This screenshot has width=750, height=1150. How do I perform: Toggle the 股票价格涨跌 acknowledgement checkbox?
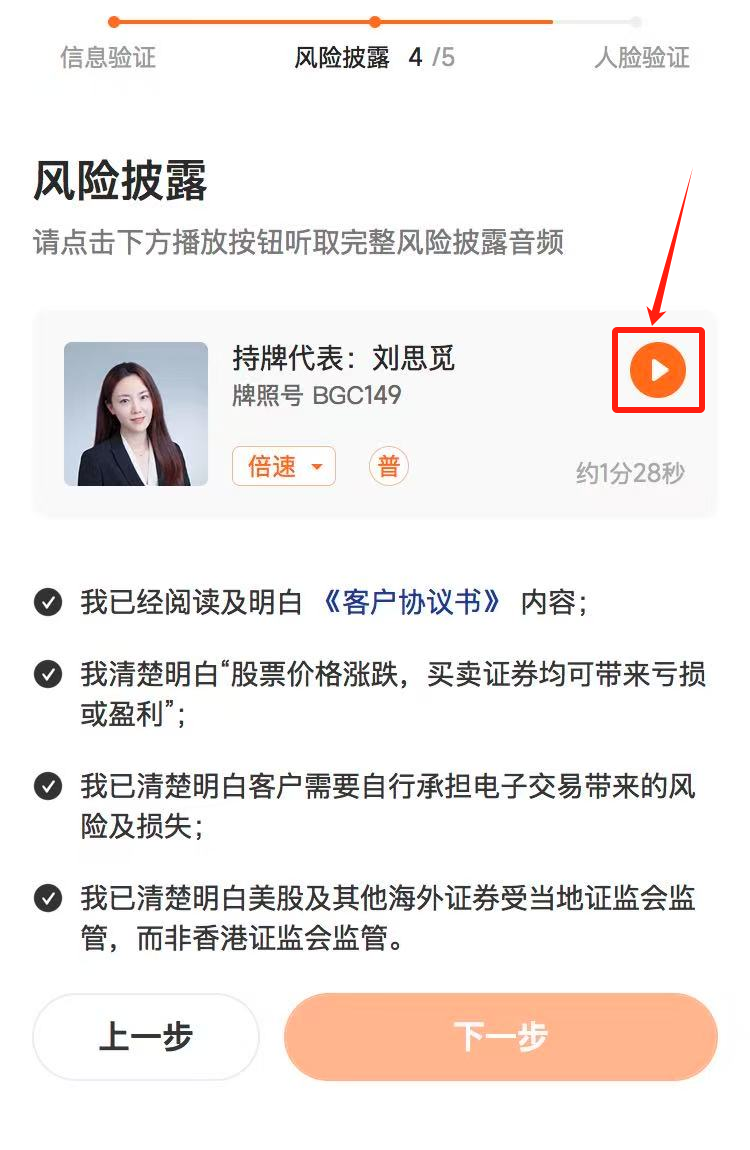(x=48, y=674)
